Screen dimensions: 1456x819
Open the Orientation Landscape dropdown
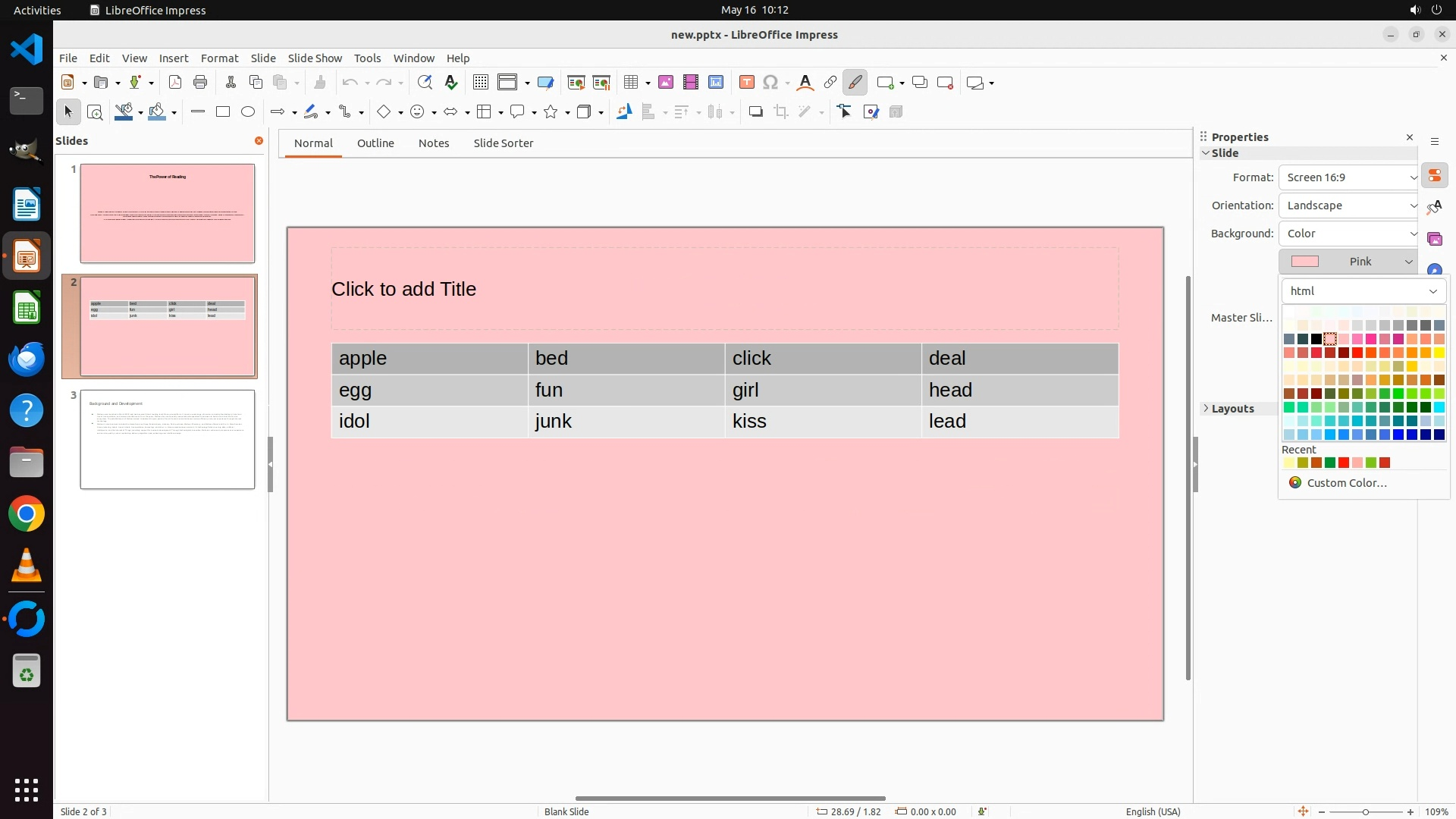click(x=1350, y=206)
